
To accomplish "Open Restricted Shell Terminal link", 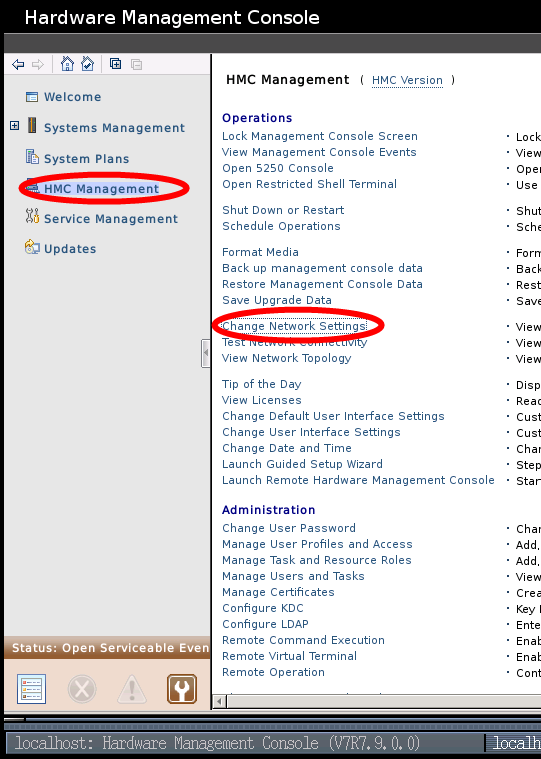I will tap(309, 184).
